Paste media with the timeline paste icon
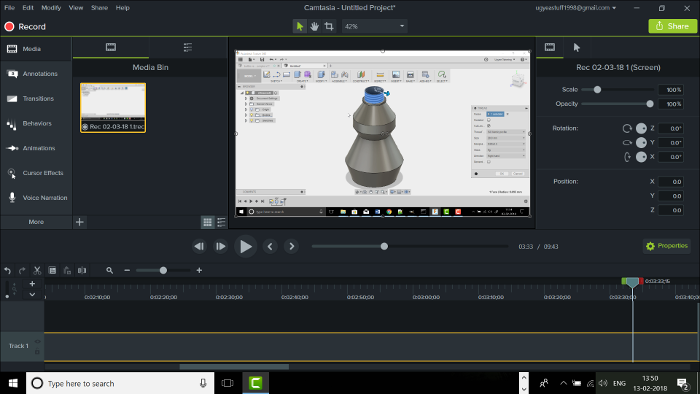The image size is (700, 394). [67, 270]
